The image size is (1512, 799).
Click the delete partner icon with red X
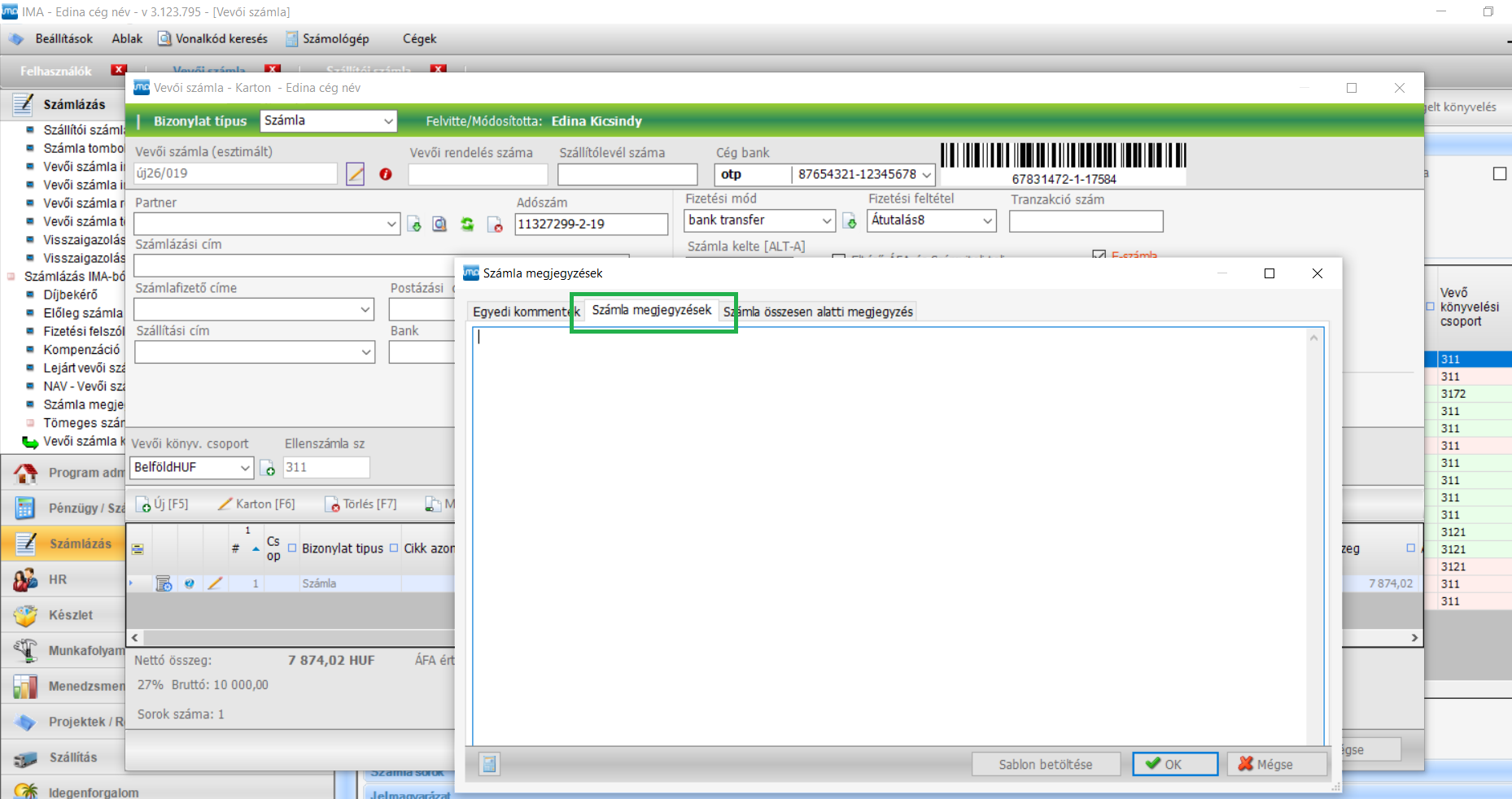click(x=495, y=225)
